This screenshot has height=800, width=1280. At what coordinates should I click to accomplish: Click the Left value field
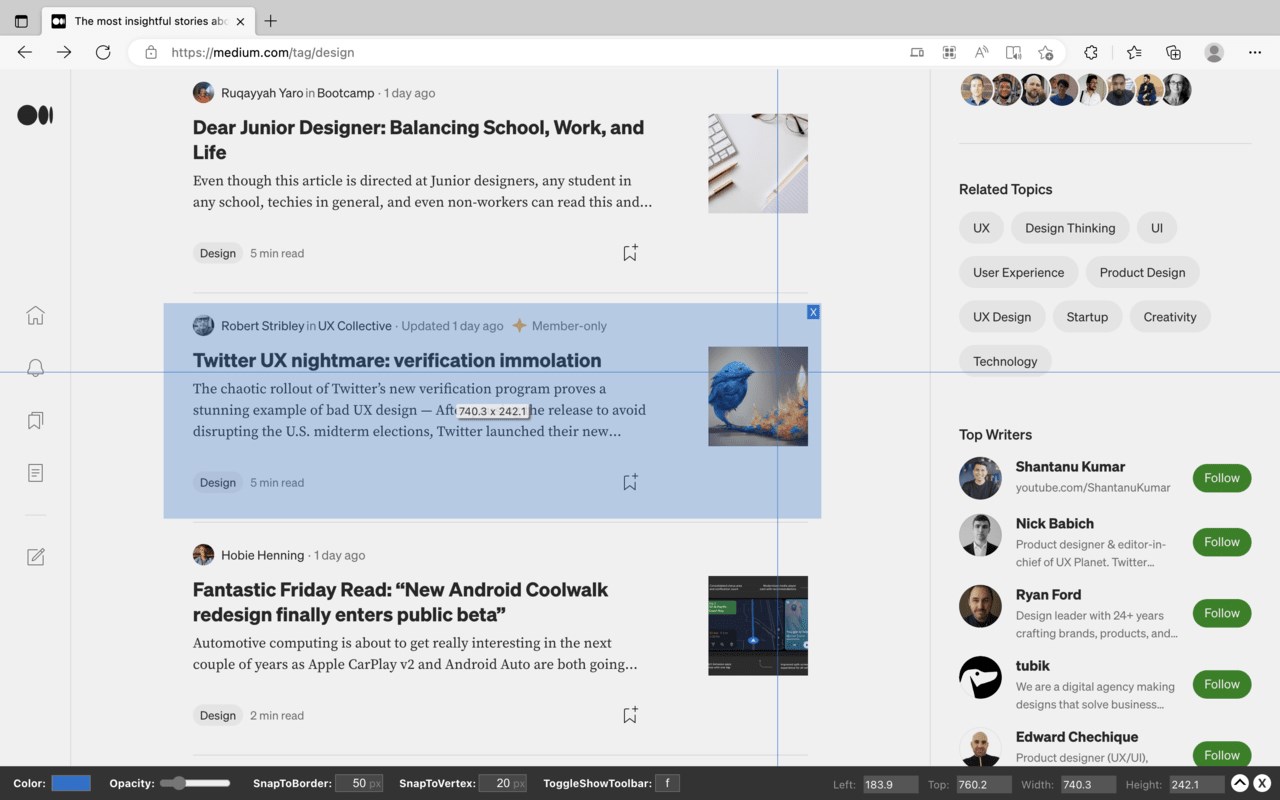890,784
